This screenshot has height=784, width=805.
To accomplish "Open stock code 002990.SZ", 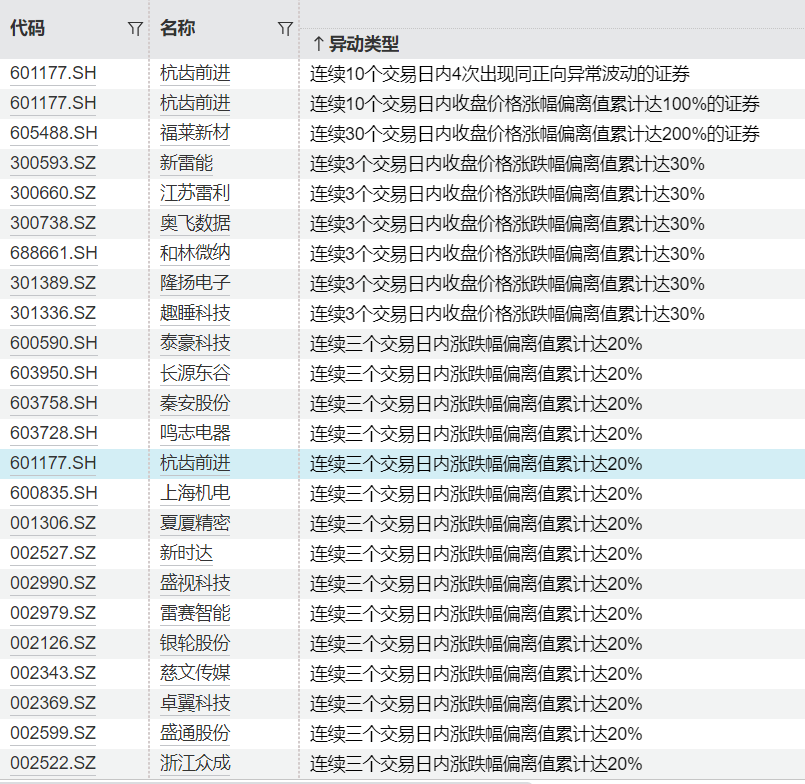I will click(x=53, y=583).
